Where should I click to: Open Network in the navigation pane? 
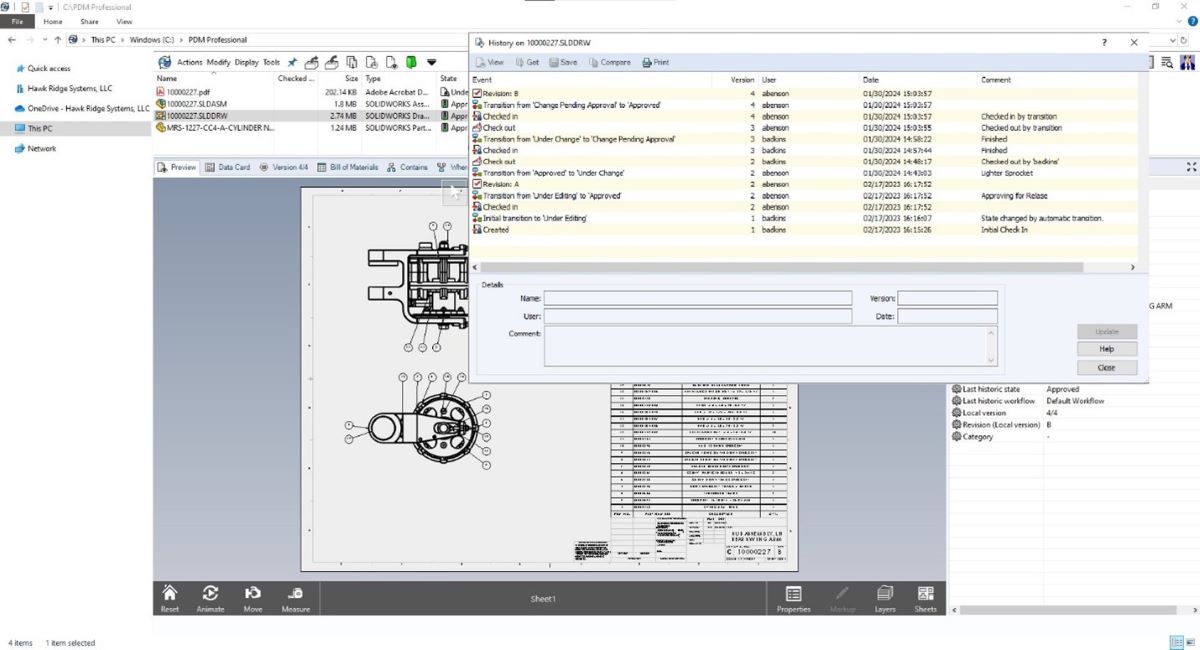tap(35, 148)
